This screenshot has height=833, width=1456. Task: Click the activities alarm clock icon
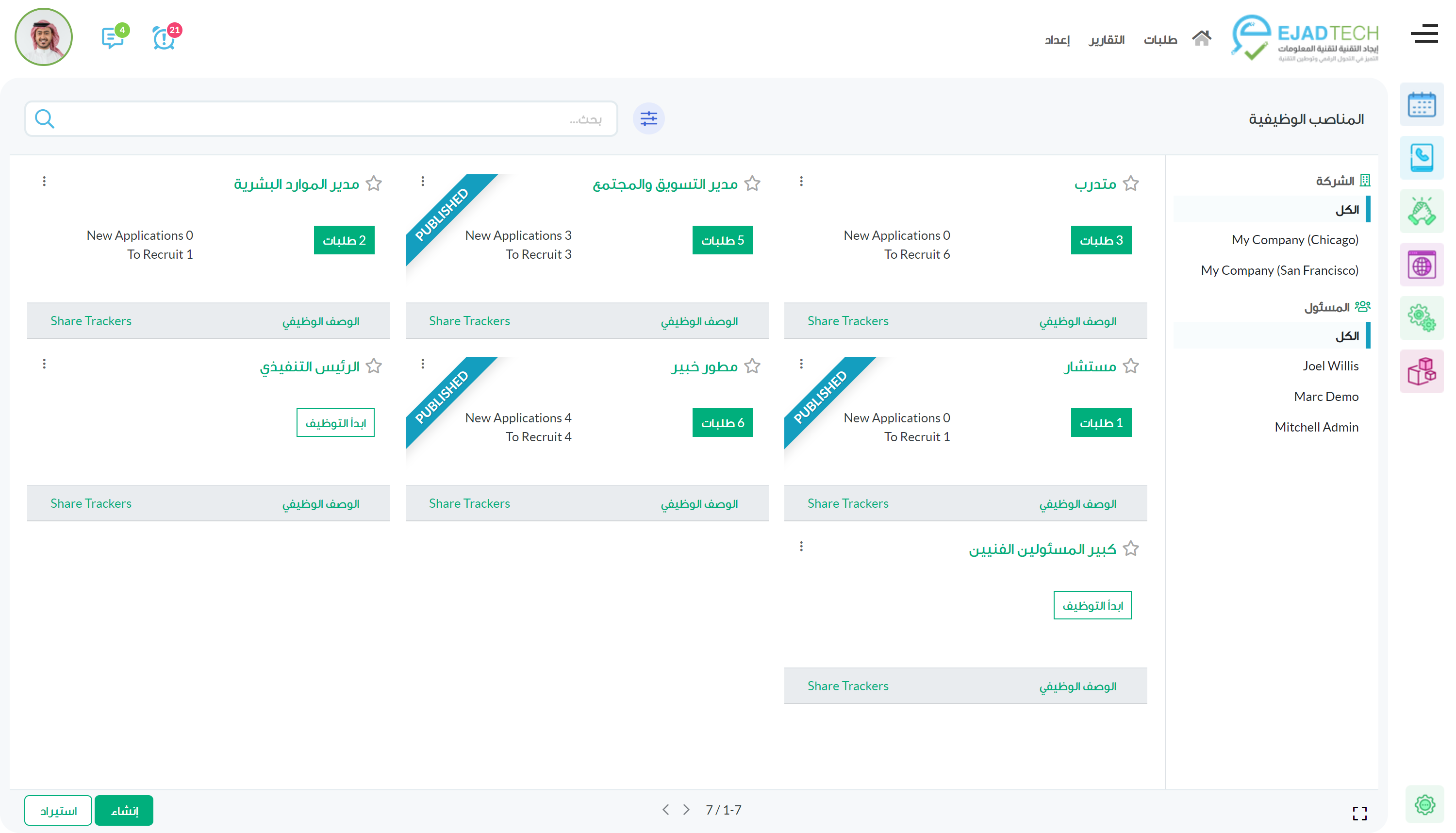click(x=164, y=39)
